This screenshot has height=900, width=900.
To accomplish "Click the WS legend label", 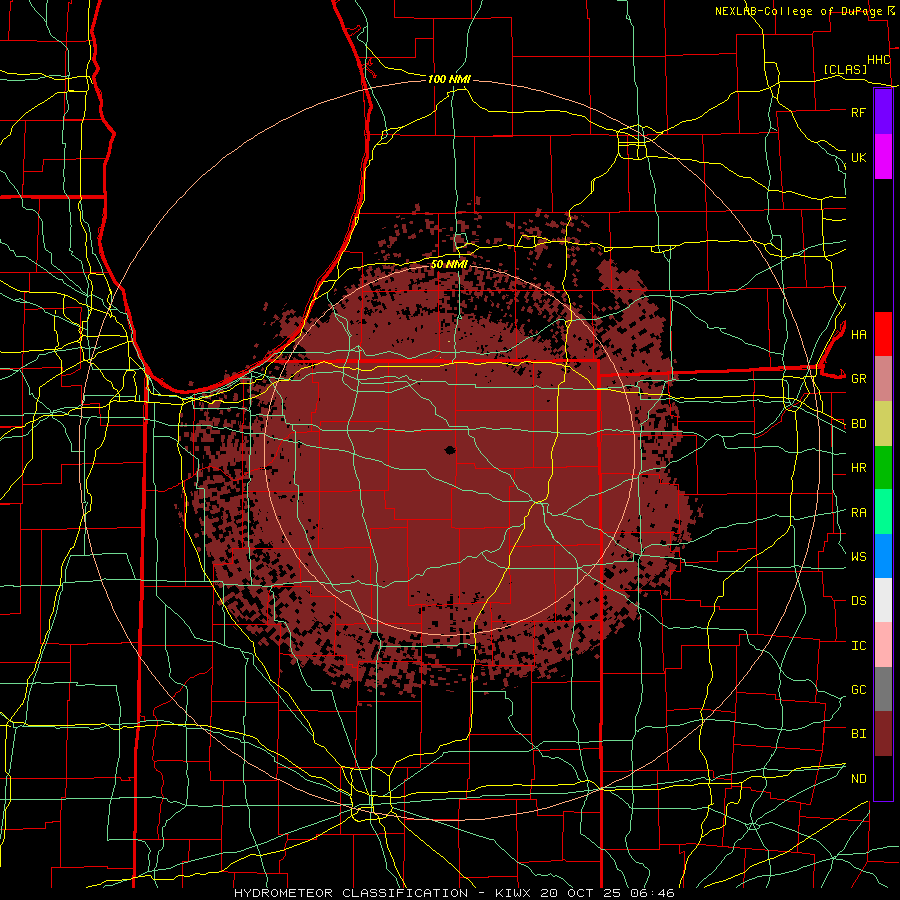I will tap(858, 556).
